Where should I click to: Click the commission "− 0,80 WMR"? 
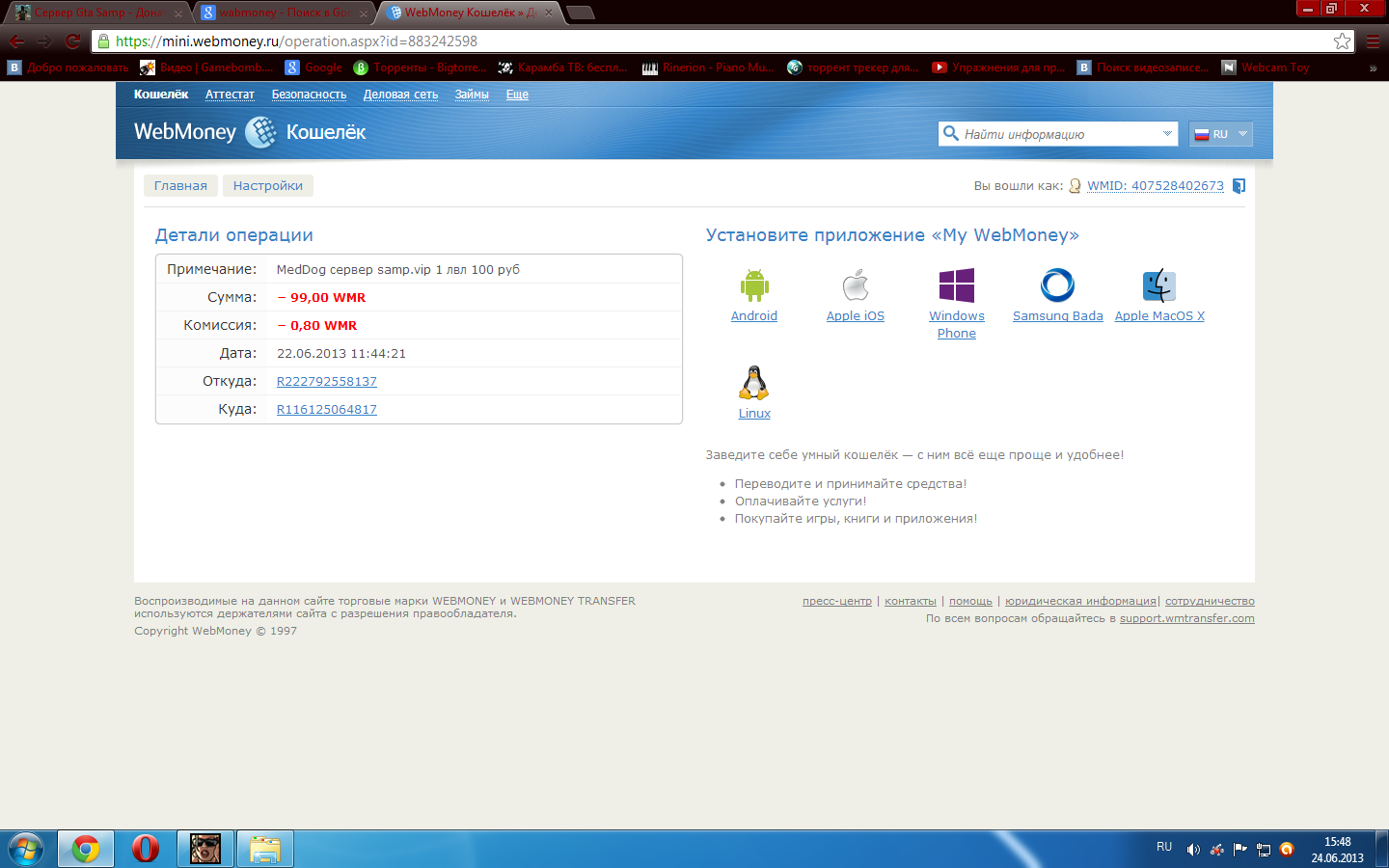(317, 326)
